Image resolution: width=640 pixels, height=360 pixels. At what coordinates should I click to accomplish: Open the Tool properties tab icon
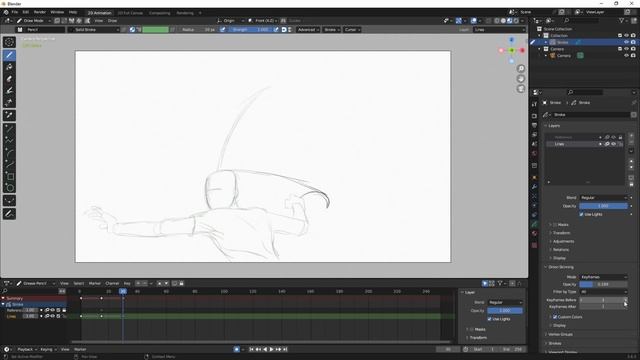click(x=534, y=104)
